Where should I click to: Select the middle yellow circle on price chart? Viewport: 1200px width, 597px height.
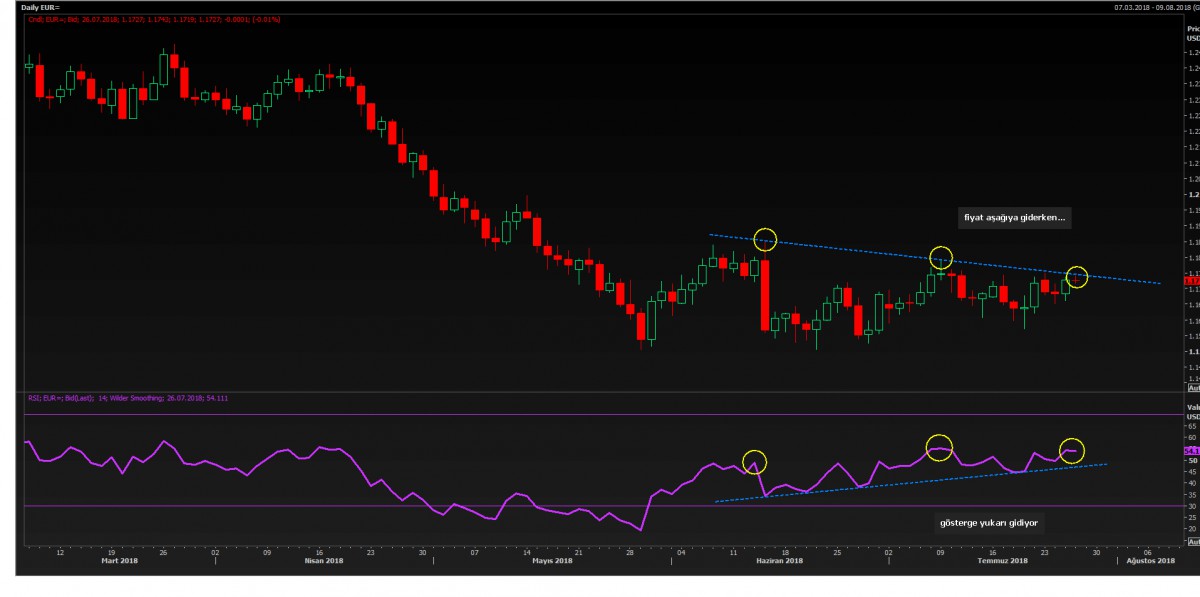[x=941, y=257]
